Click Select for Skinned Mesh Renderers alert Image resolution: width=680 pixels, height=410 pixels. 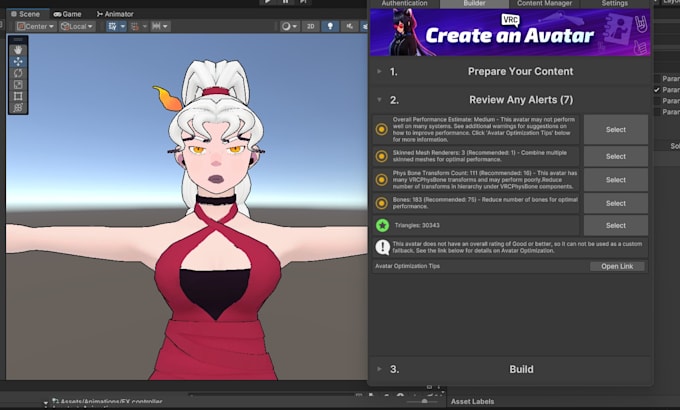[x=616, y=156]
